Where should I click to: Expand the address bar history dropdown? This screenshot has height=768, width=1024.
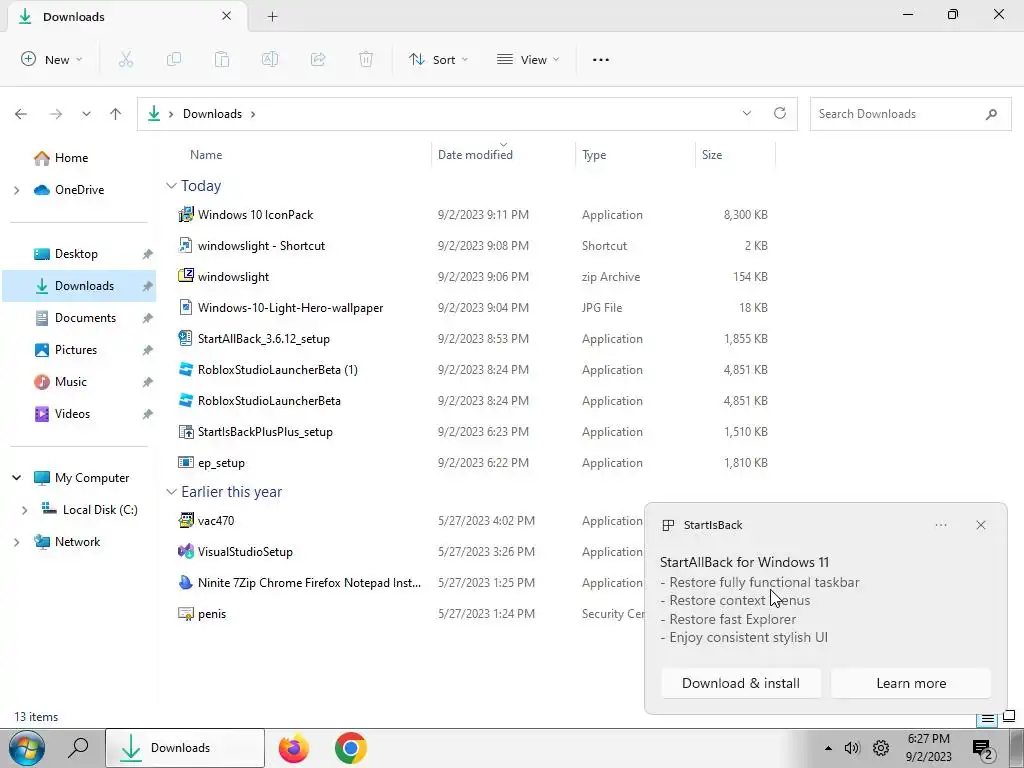pyautogui.click(x=746, y=113)
